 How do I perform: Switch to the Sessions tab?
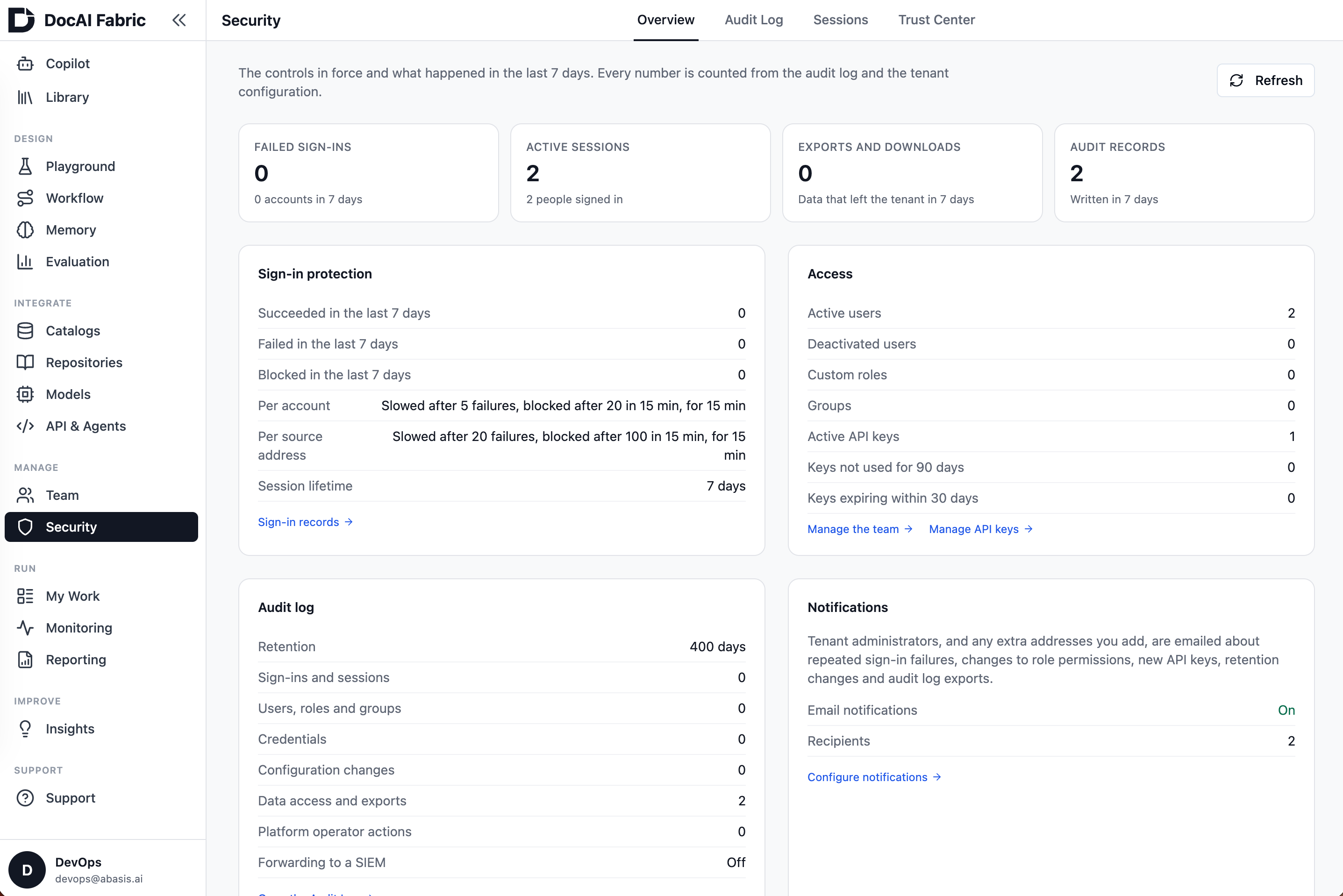pyautogui.click(x=840, y=20)
